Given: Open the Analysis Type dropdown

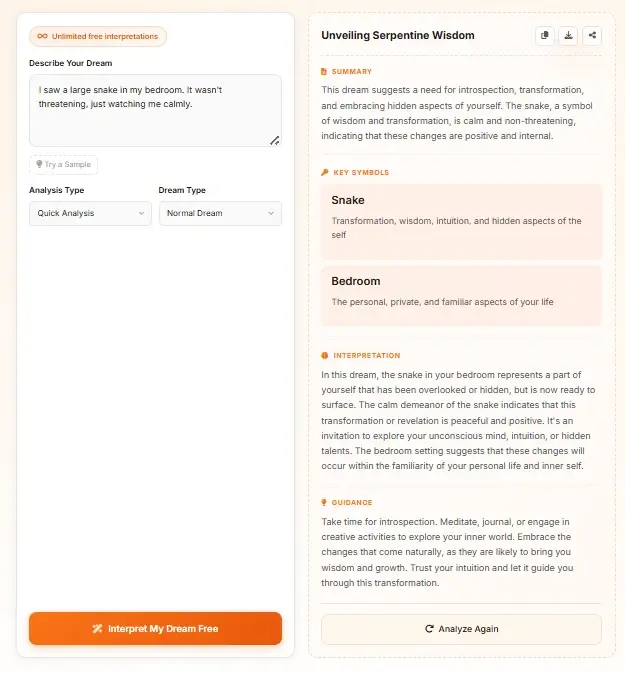Looking at the screenshot, I should pos(90,213).
